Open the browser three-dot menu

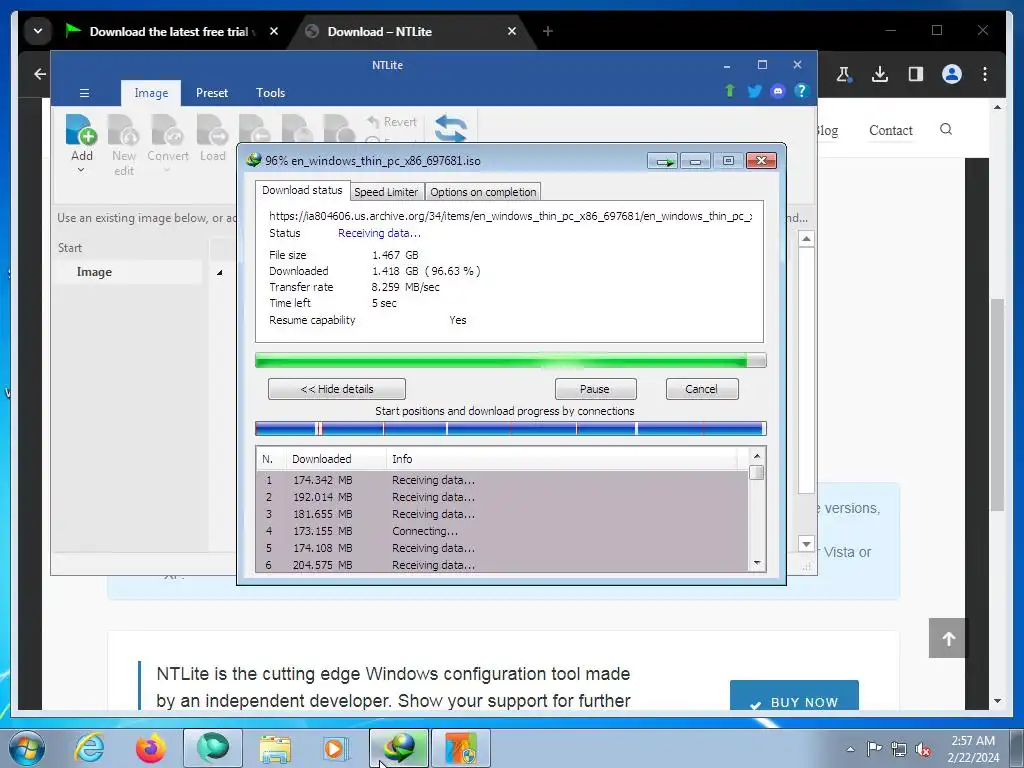click(x=985, y=74)
